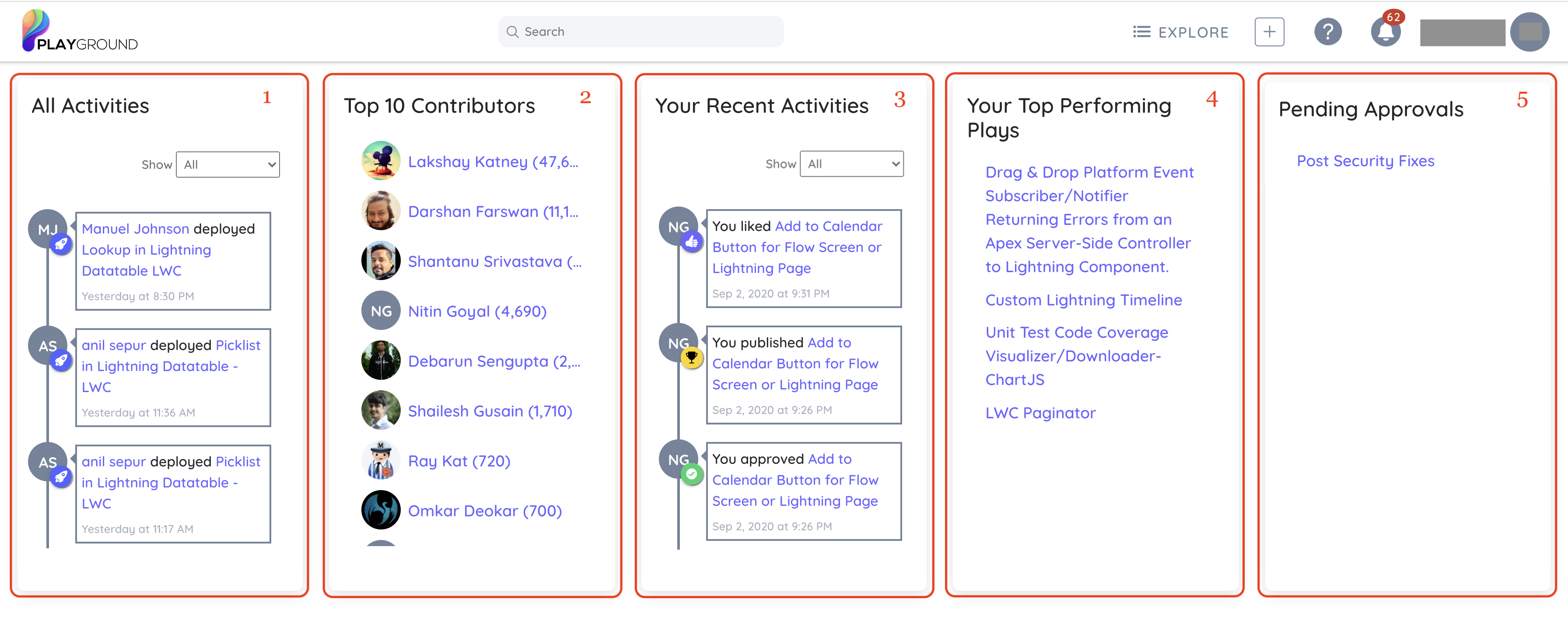The width and height of the screenshot is (1568, 617).
Task: Focus the Search input field
Action: [641, 32]
